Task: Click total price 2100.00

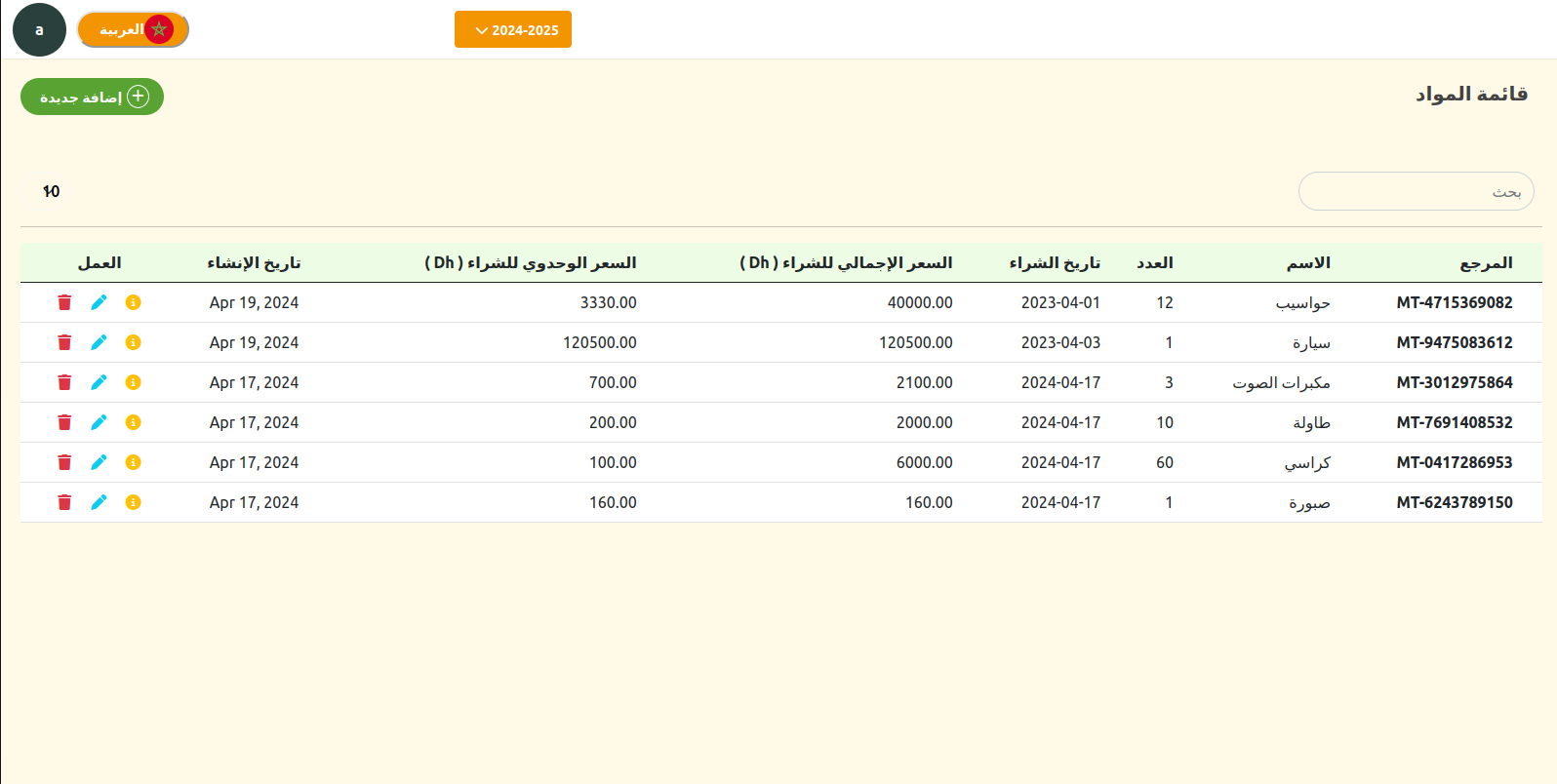Action: (924, 382)
